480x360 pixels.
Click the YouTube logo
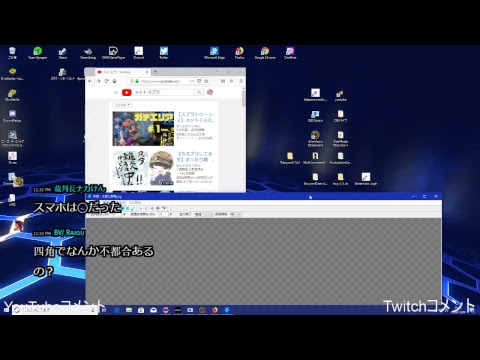click(x=126, y=92)
